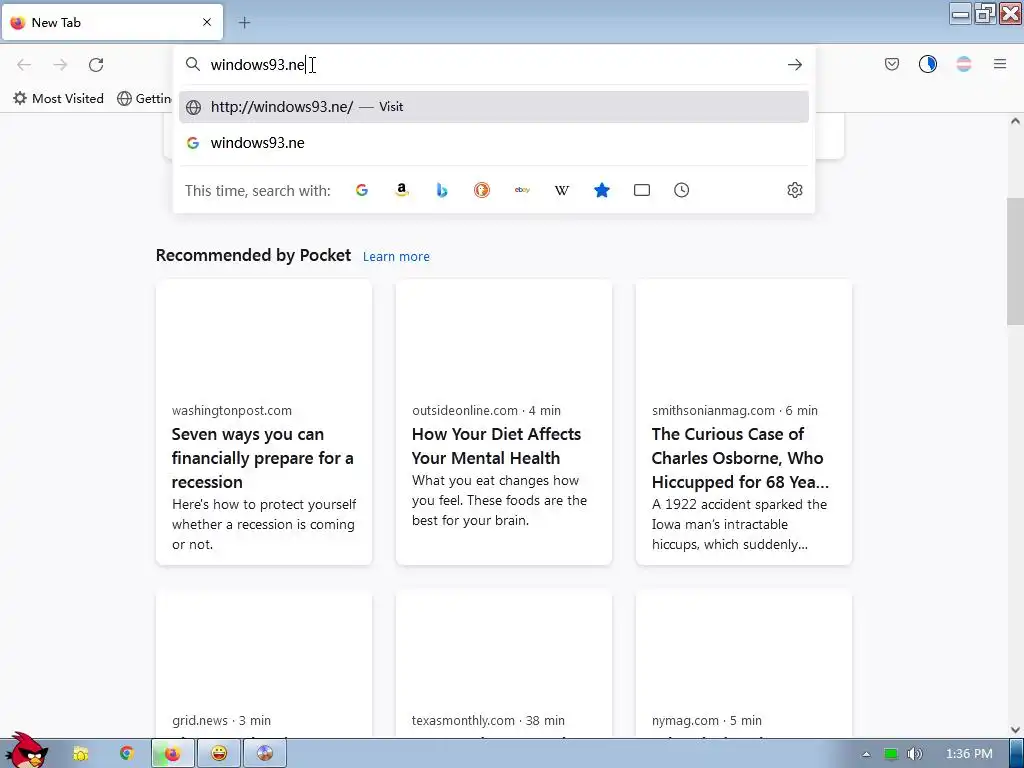Choose Google search suggestion windows93.ne
The image size is (1024, 768).
[494, 143]
